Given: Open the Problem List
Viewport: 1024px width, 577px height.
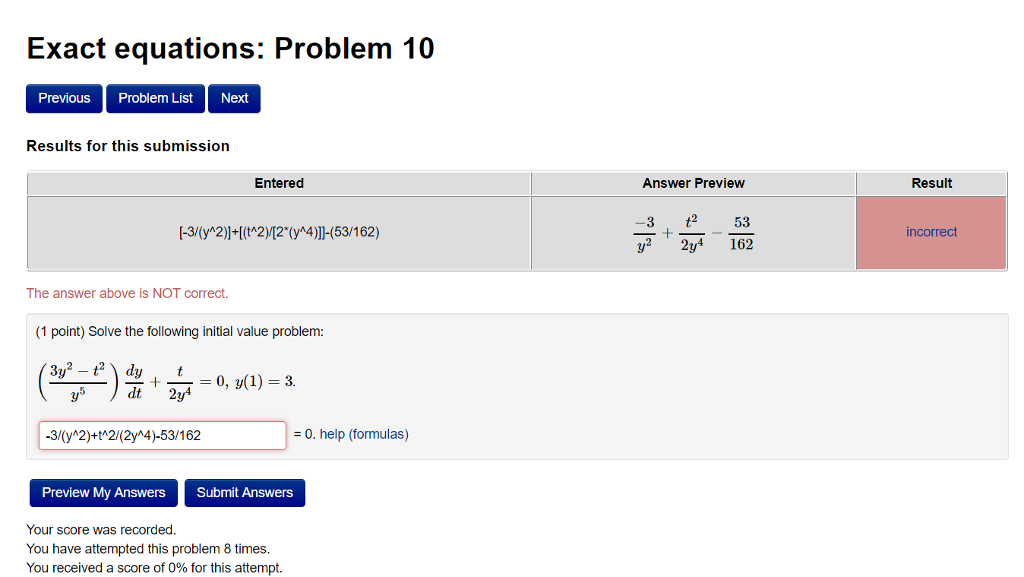Looking at the screenshot, I should tap(155, 98).
